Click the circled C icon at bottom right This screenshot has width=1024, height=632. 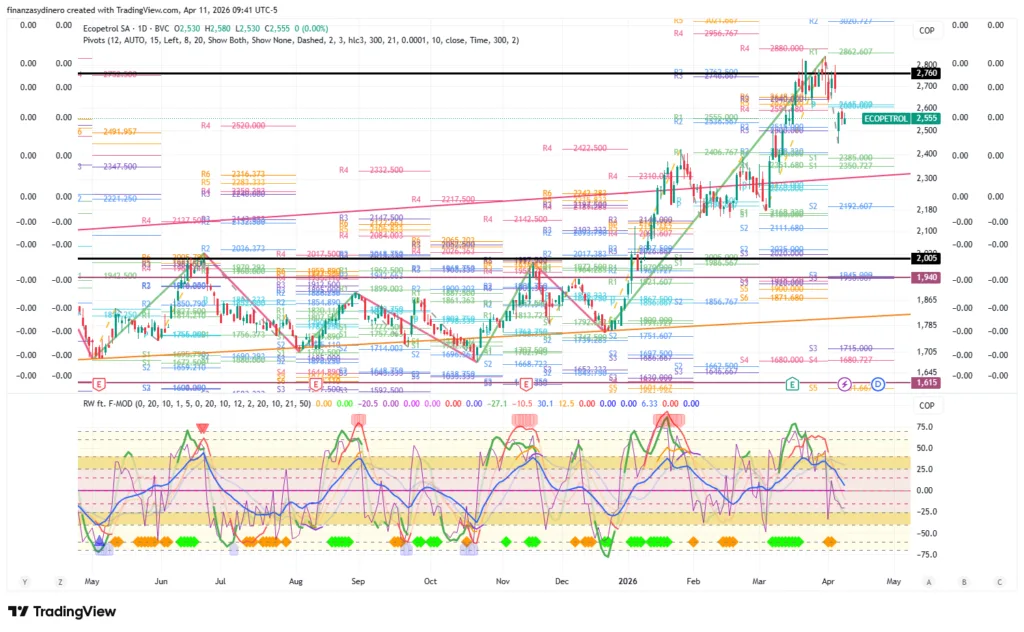(x=998, y=581)
